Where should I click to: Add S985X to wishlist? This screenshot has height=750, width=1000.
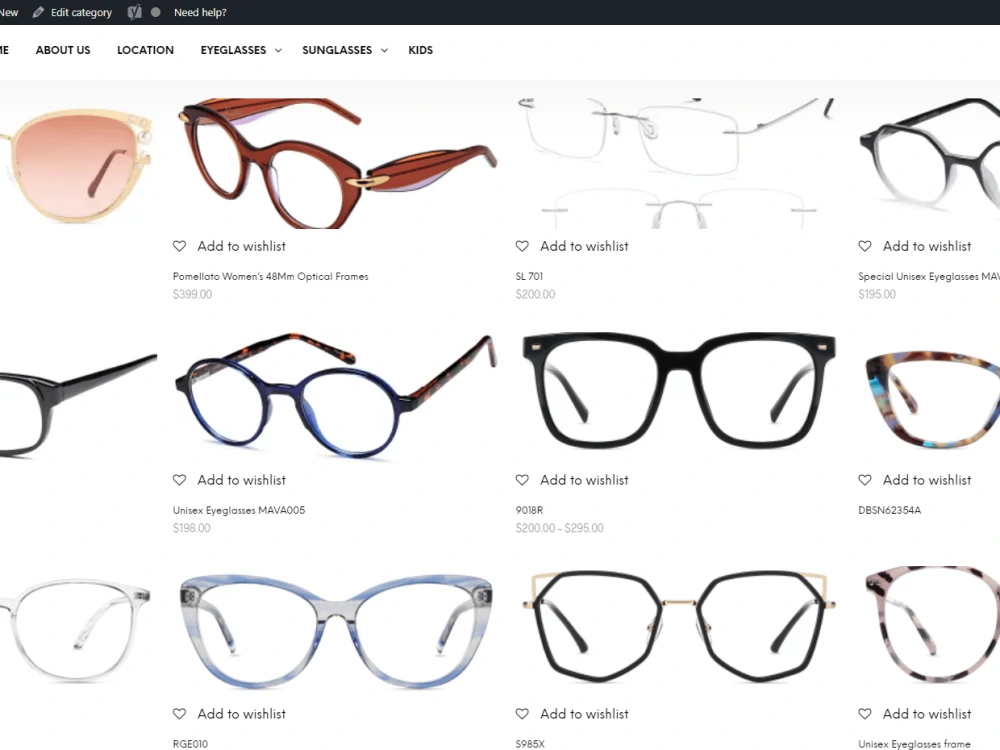pyautogui.click(x=584, y=714)
